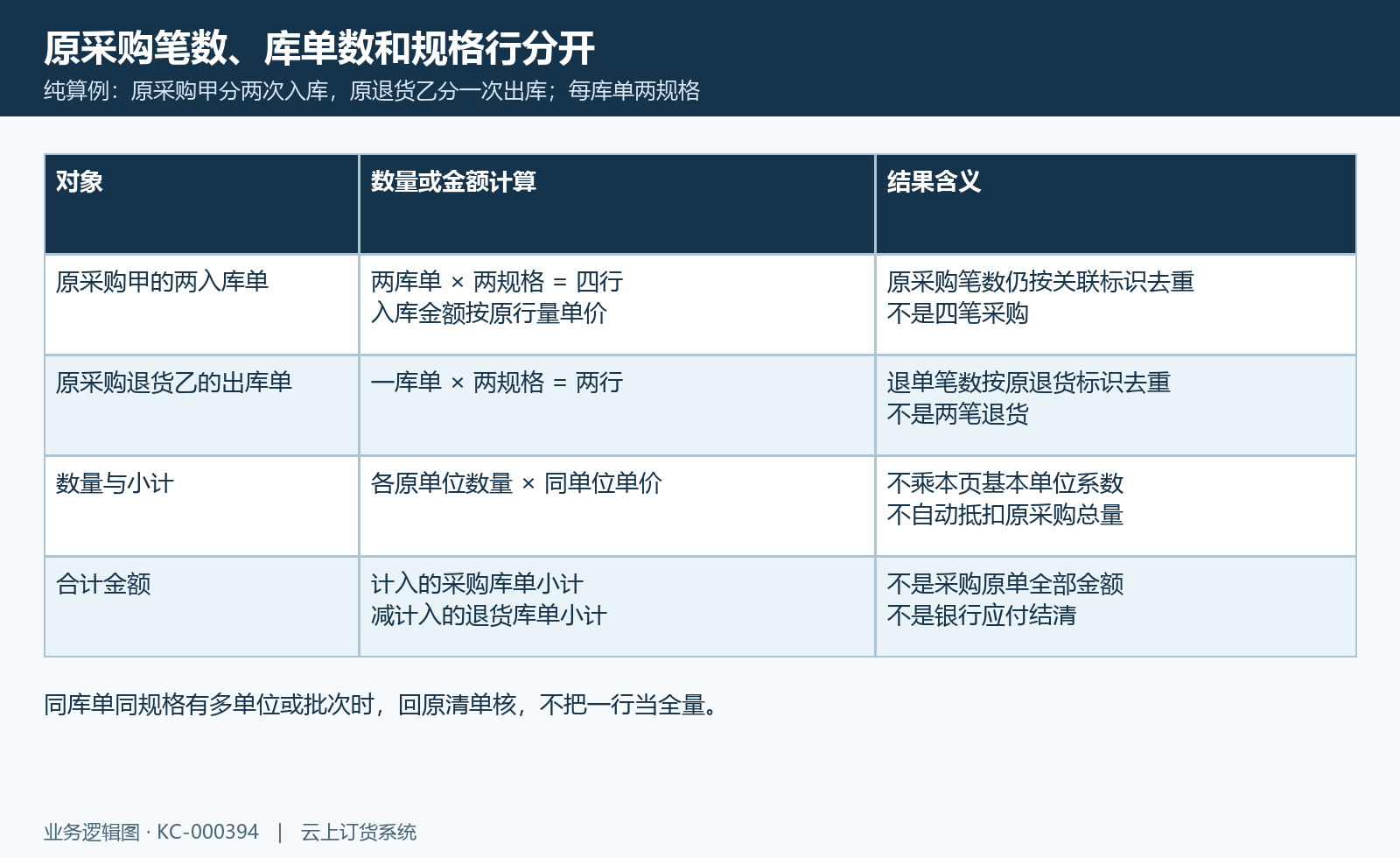Screen dimensions: 1400x858
Task: Click the footer text 云上订货系统
Action: (359, 832)
